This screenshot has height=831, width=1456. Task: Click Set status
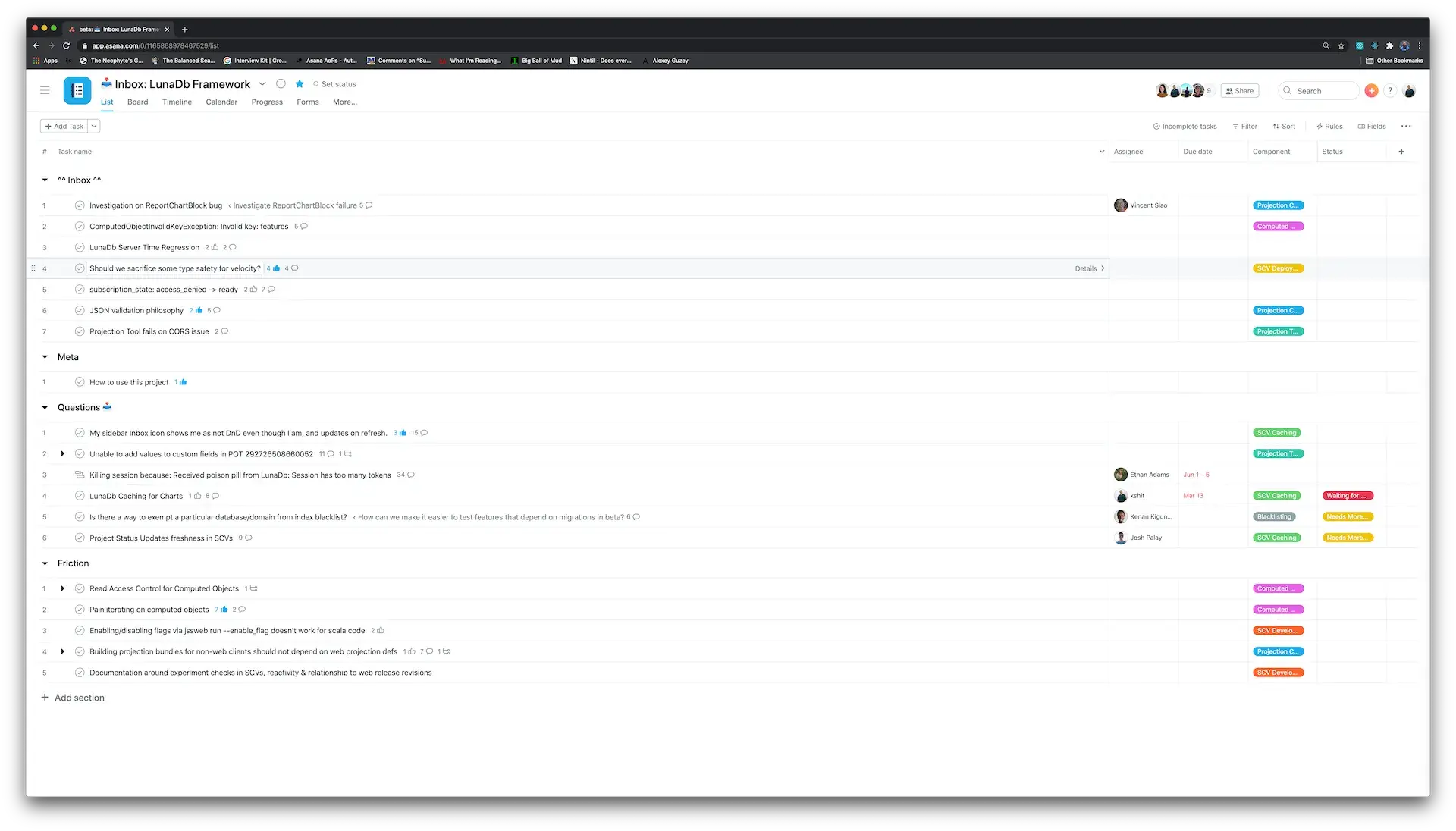coord(334,84)
